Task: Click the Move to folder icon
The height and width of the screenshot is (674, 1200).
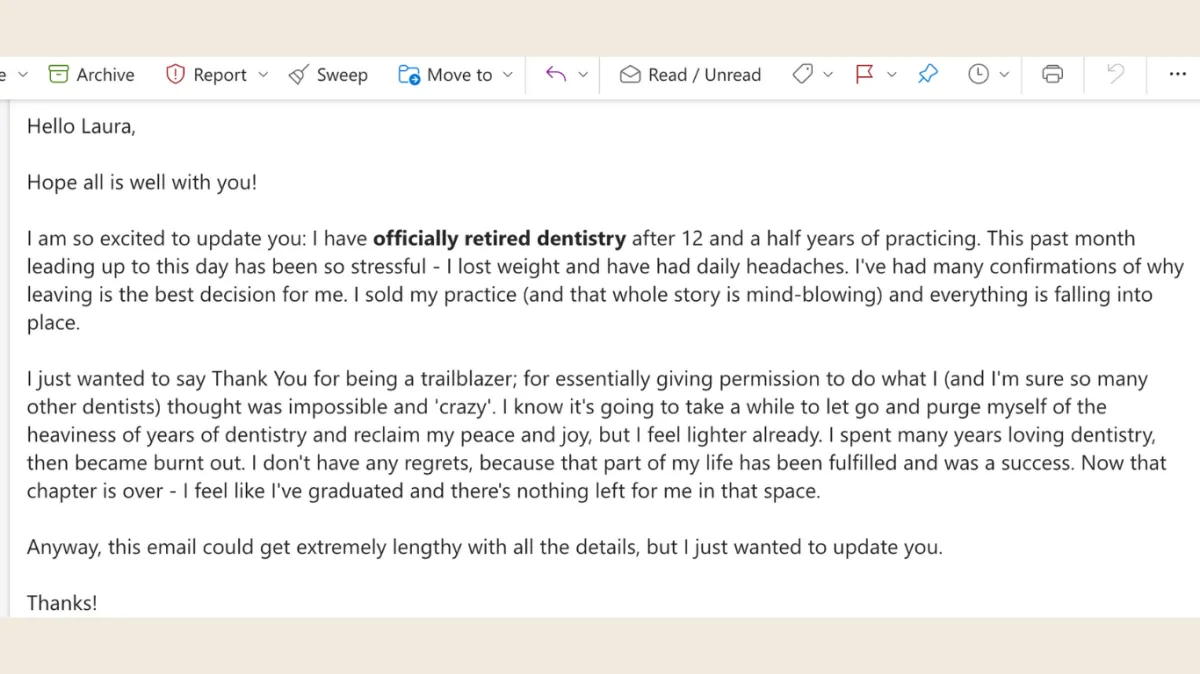Action: point(408,75)
